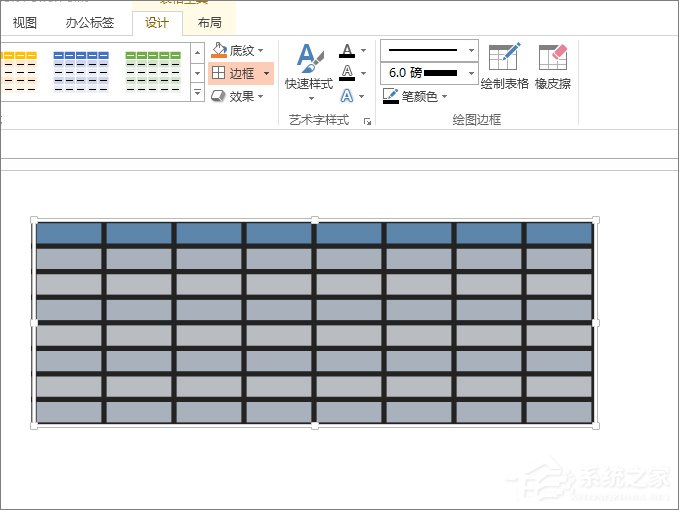Apply the green table style thumbnail

point(153,72)
